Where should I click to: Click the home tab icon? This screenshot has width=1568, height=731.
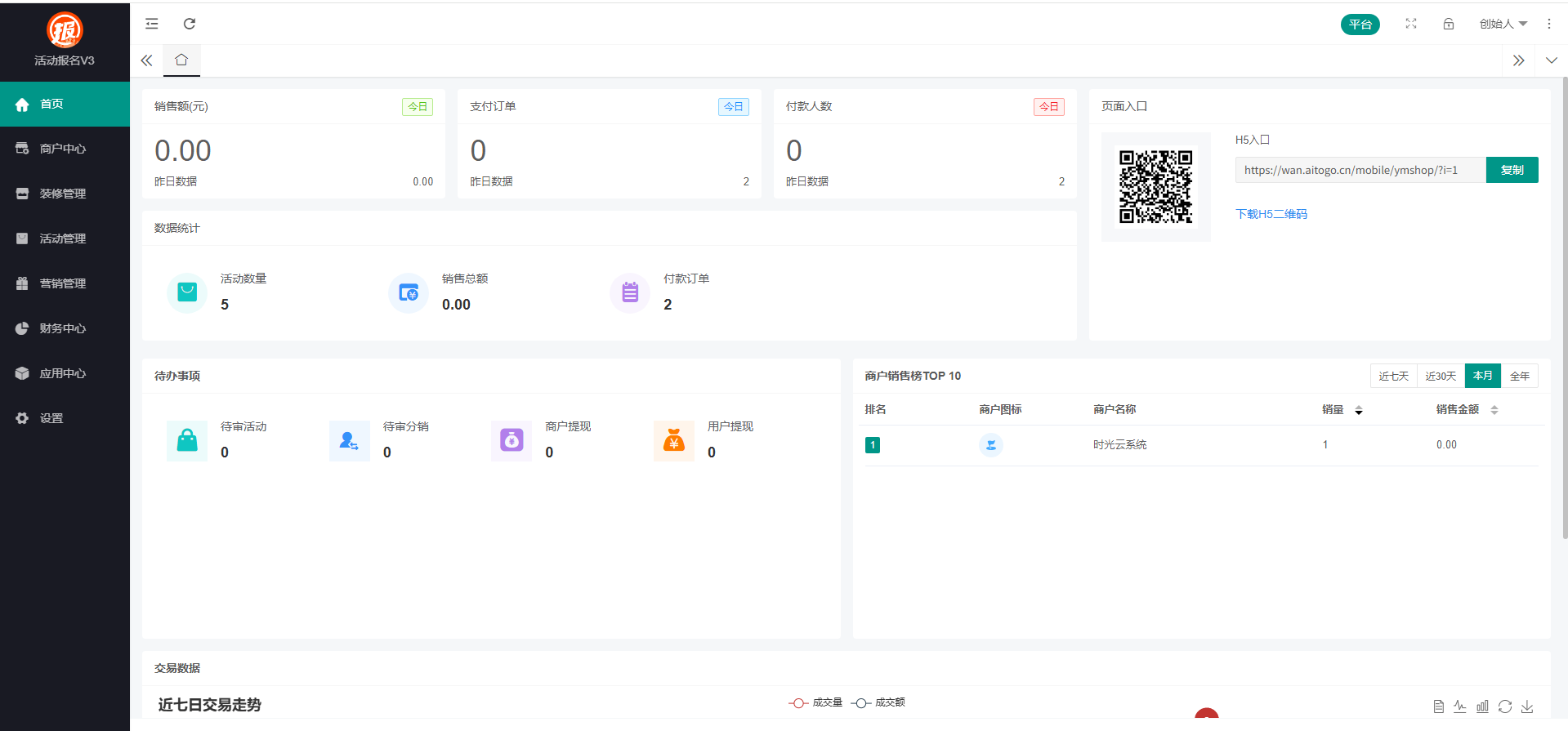click(x=181, y=60)
